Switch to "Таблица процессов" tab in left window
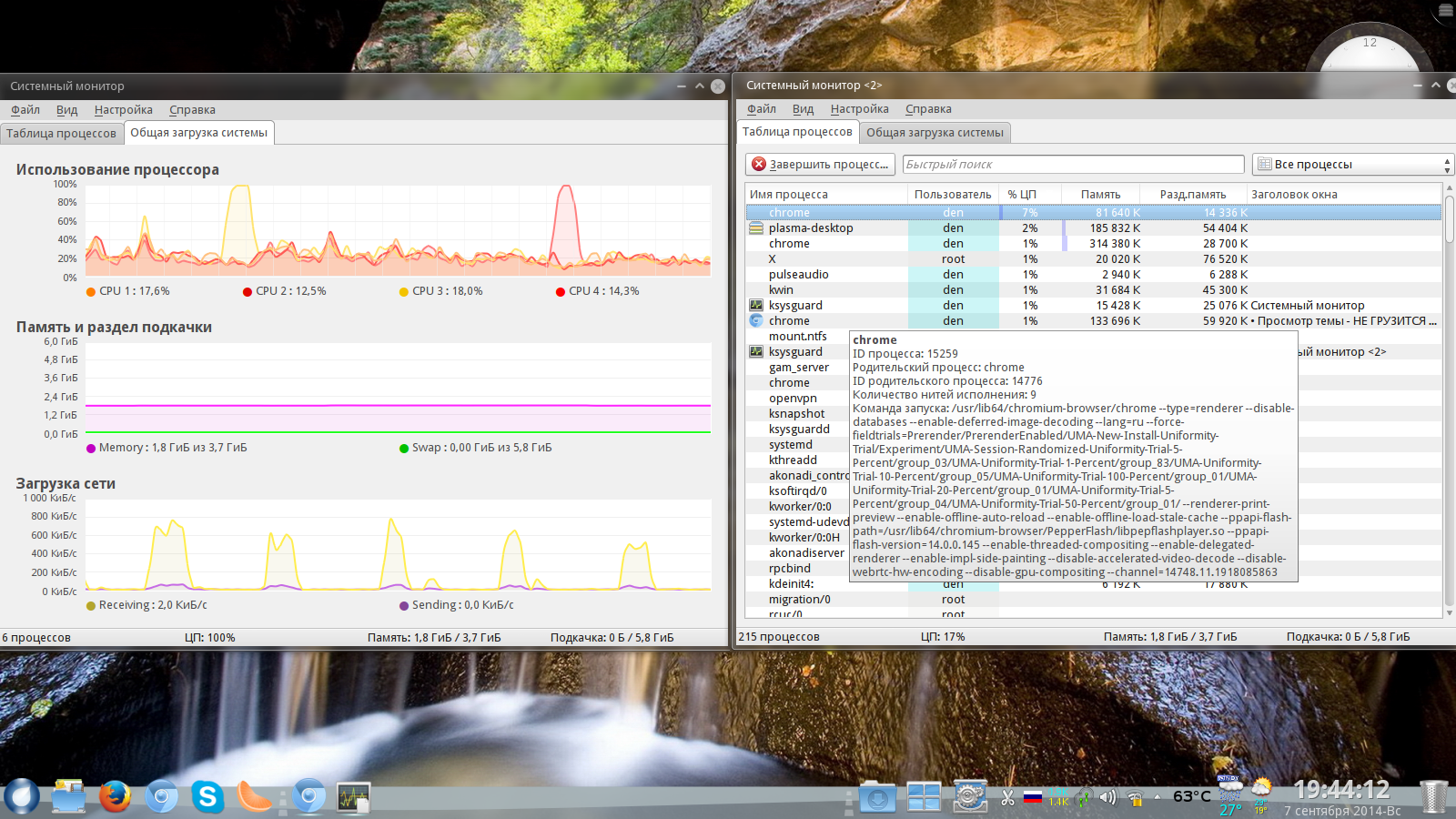This screenshot has width=1456, height=819. [x=61, y=134]
